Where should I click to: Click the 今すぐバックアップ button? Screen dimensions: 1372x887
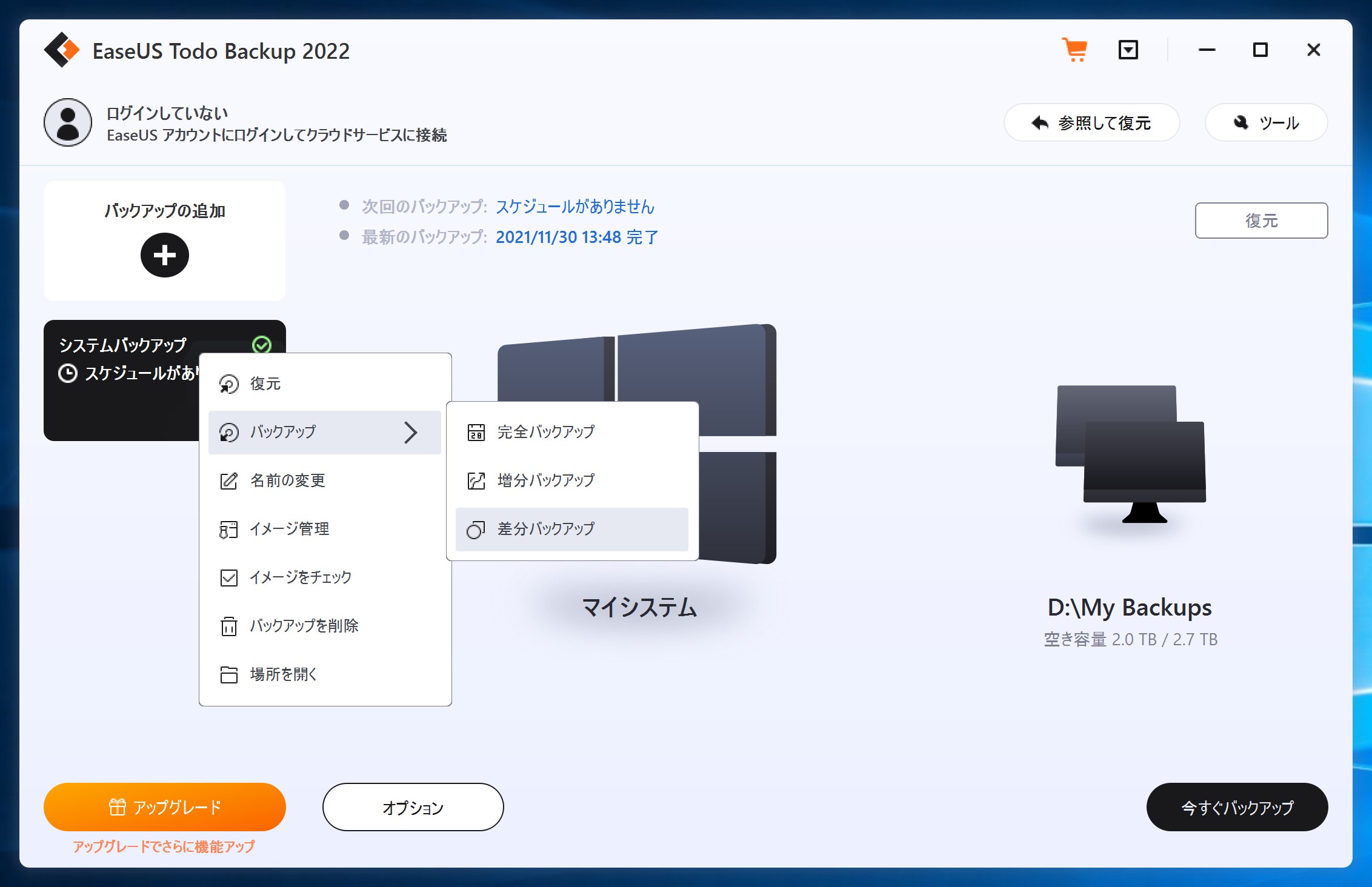click(x=1236, y=807)
